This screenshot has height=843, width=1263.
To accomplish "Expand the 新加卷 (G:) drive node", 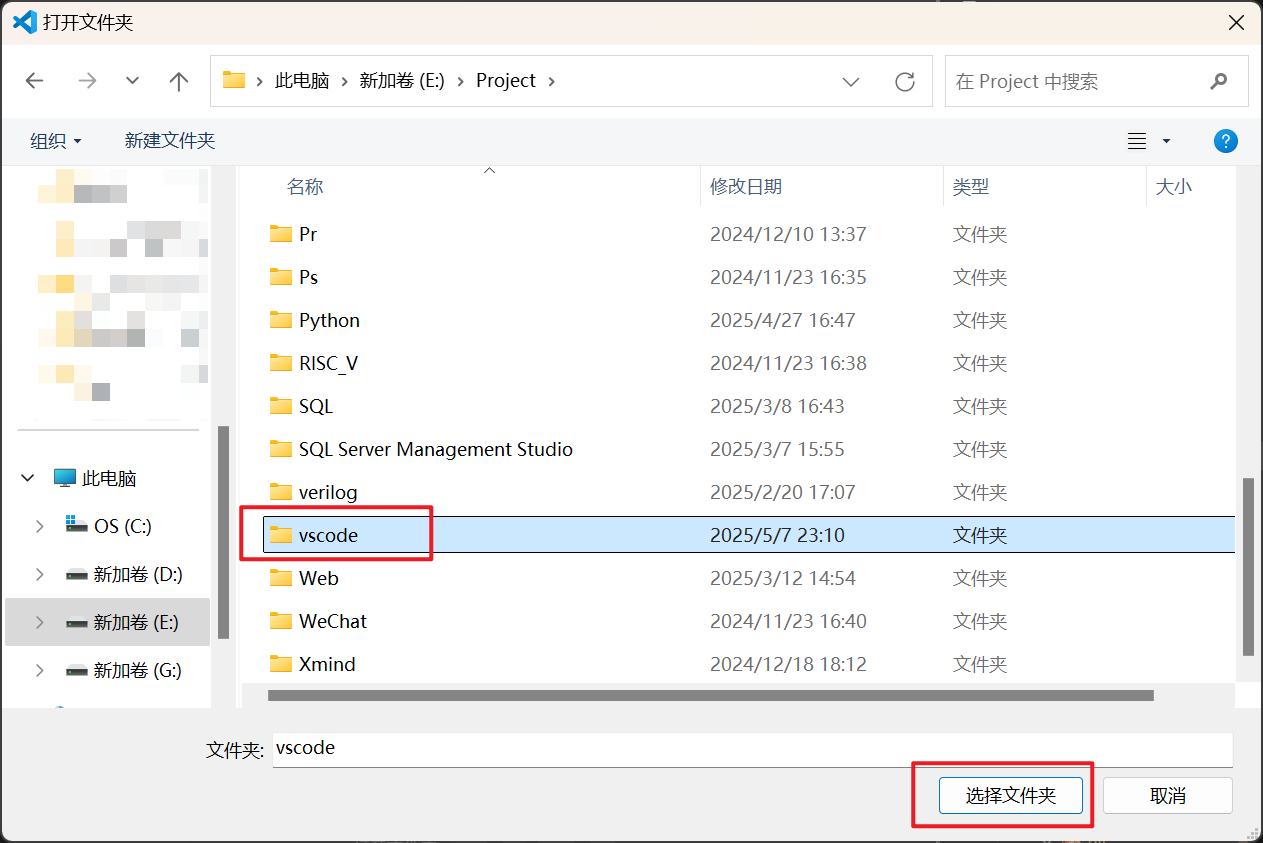I will click(39, 670).
